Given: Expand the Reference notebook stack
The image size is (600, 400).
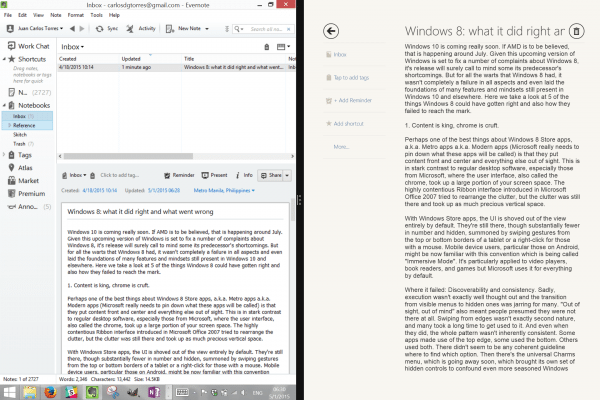Looking at the screenshot, I should (10, 126).
